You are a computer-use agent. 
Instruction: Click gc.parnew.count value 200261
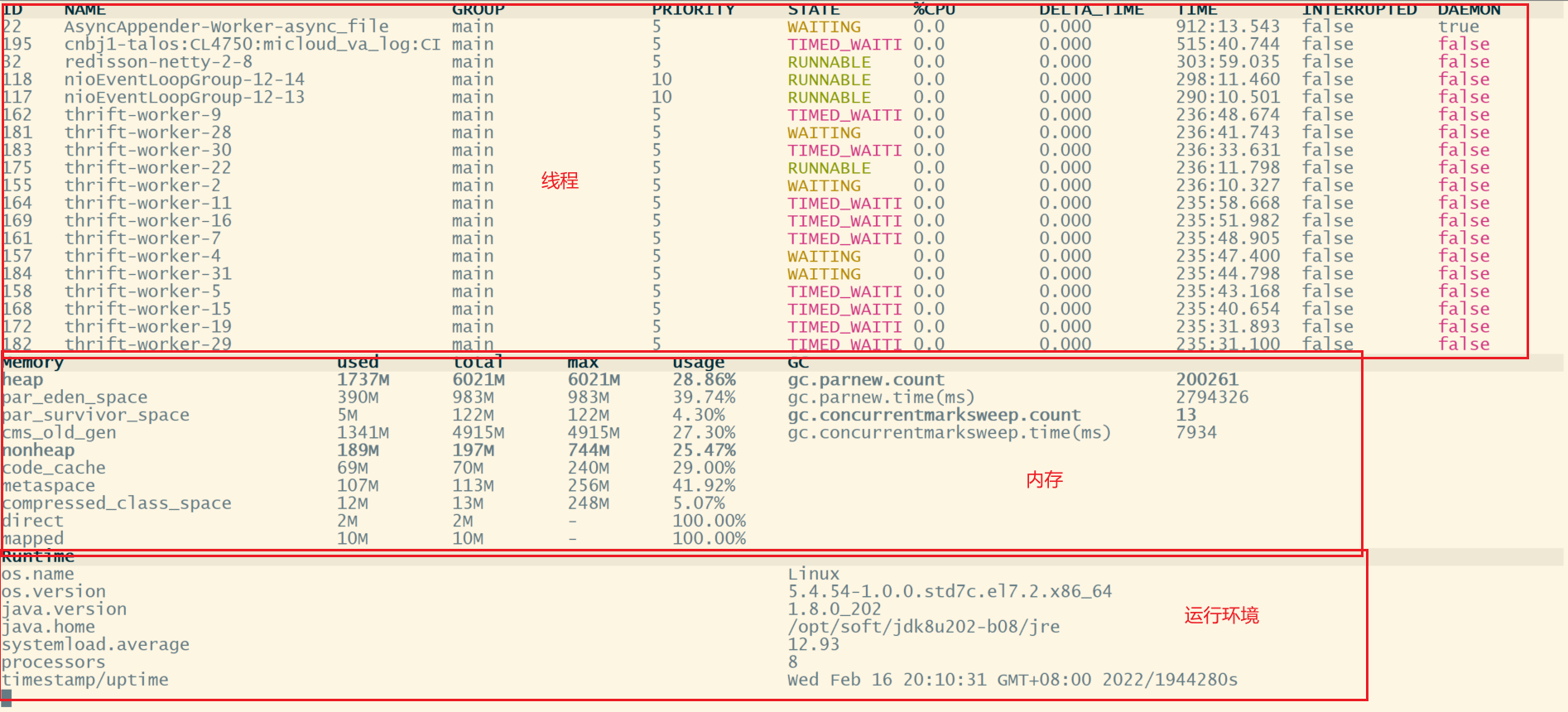[x=1207, y=380]
